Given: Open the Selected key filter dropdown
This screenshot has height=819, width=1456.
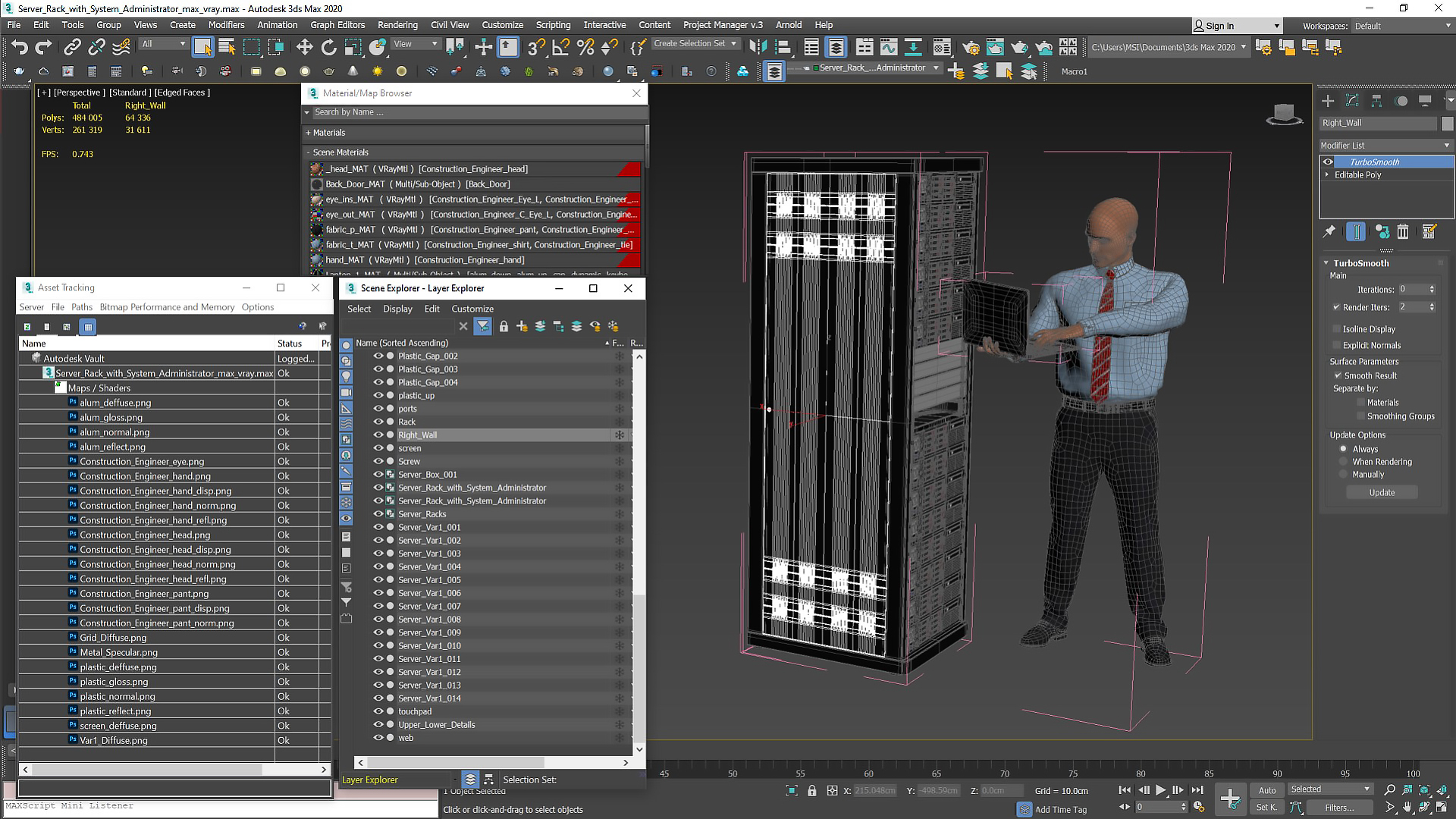Looking at the screenshot, I should point(1331,789).
